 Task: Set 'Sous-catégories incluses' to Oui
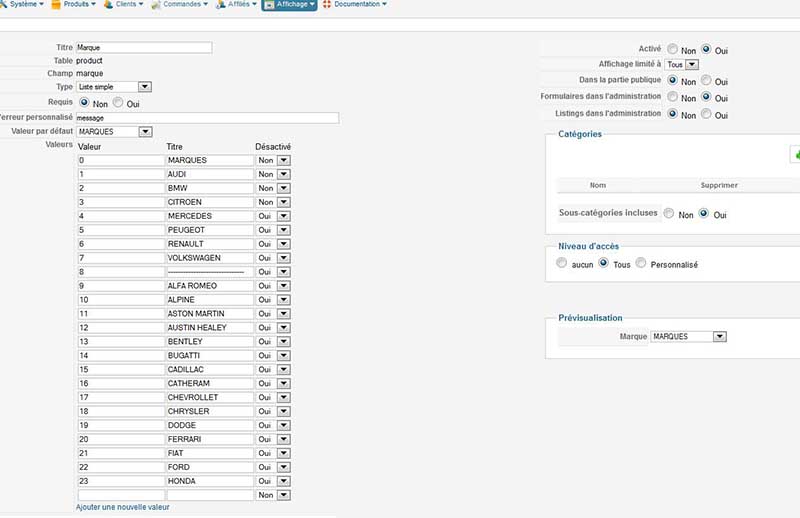coord(704,213)
